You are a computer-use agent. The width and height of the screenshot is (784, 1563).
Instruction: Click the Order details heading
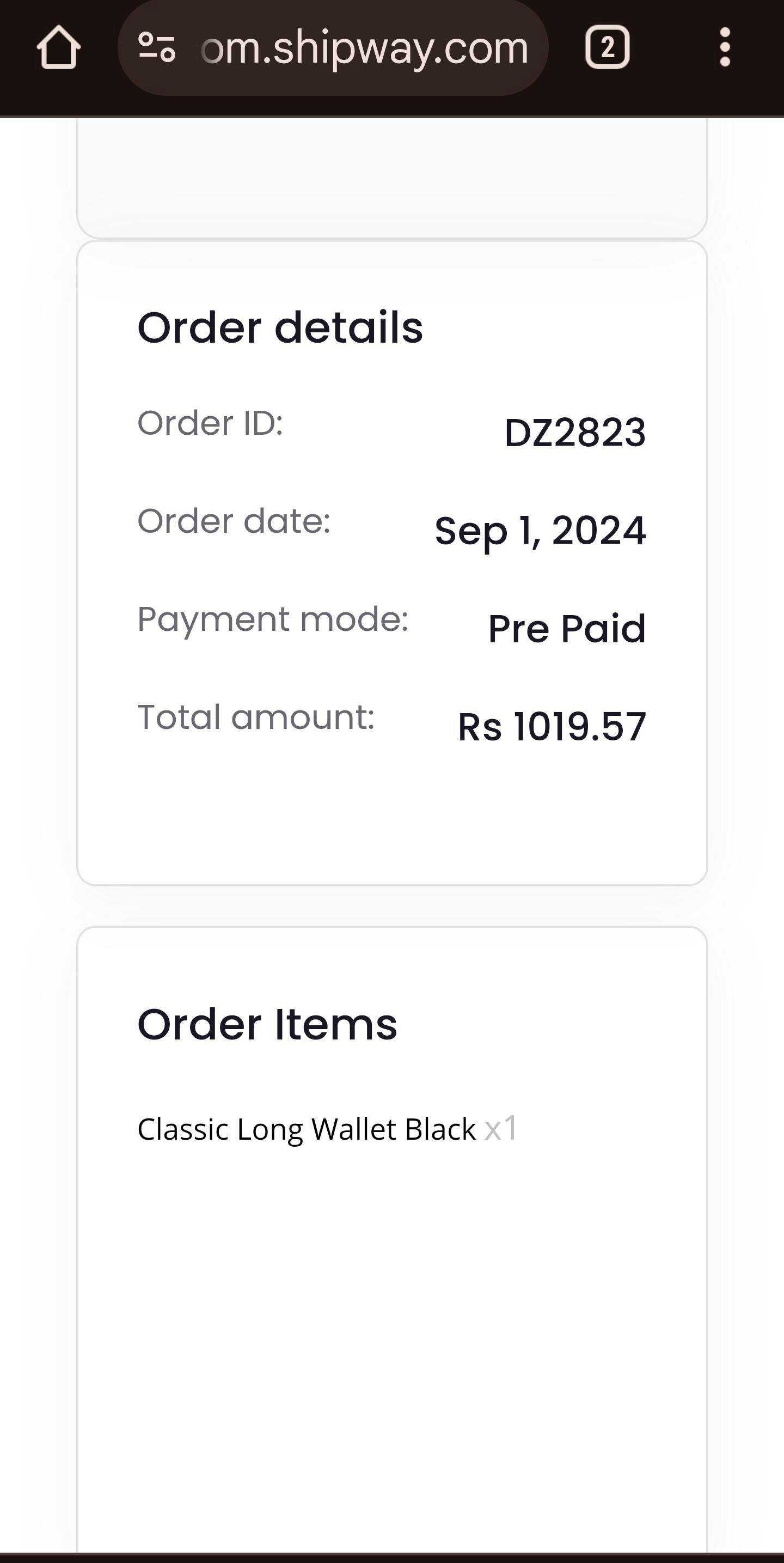(279, 327)
